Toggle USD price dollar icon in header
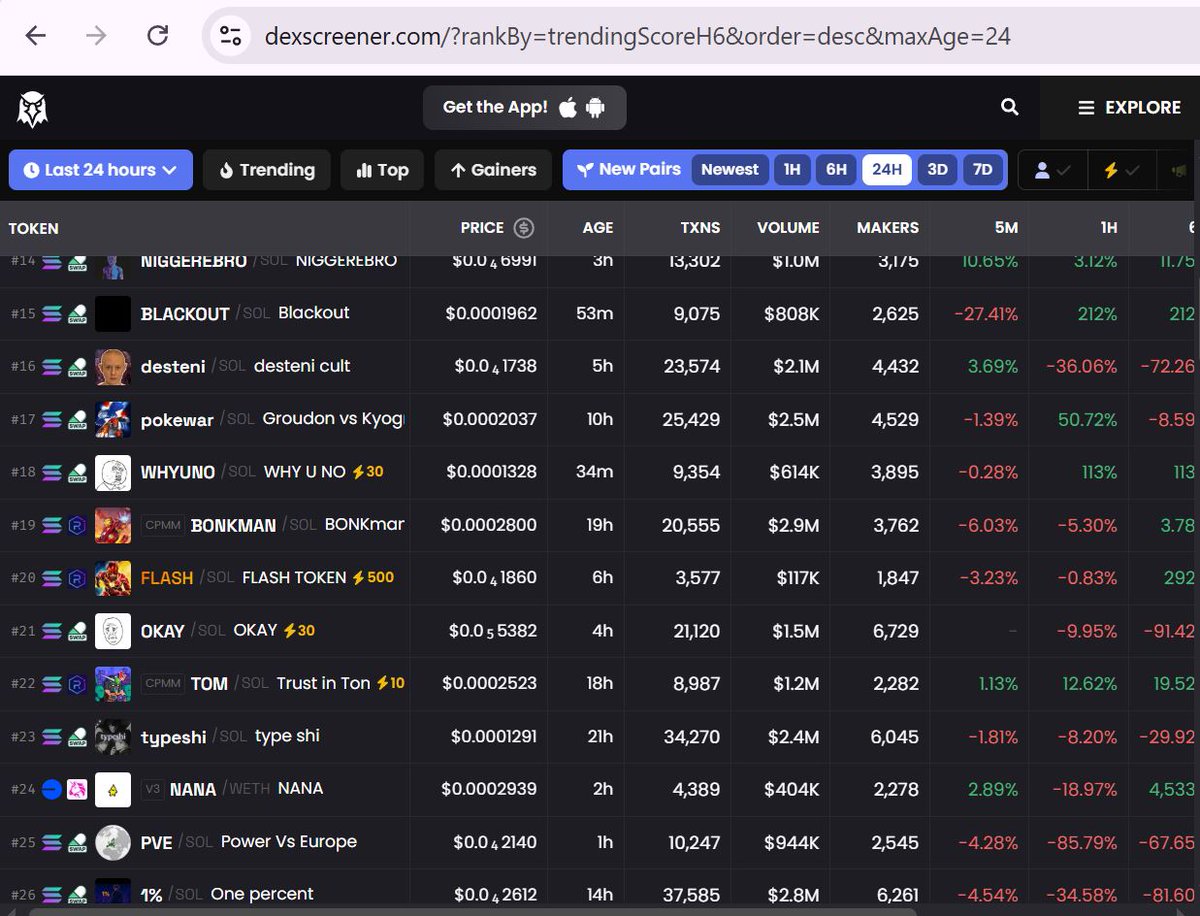1200x916 pixels. (523, 228)
